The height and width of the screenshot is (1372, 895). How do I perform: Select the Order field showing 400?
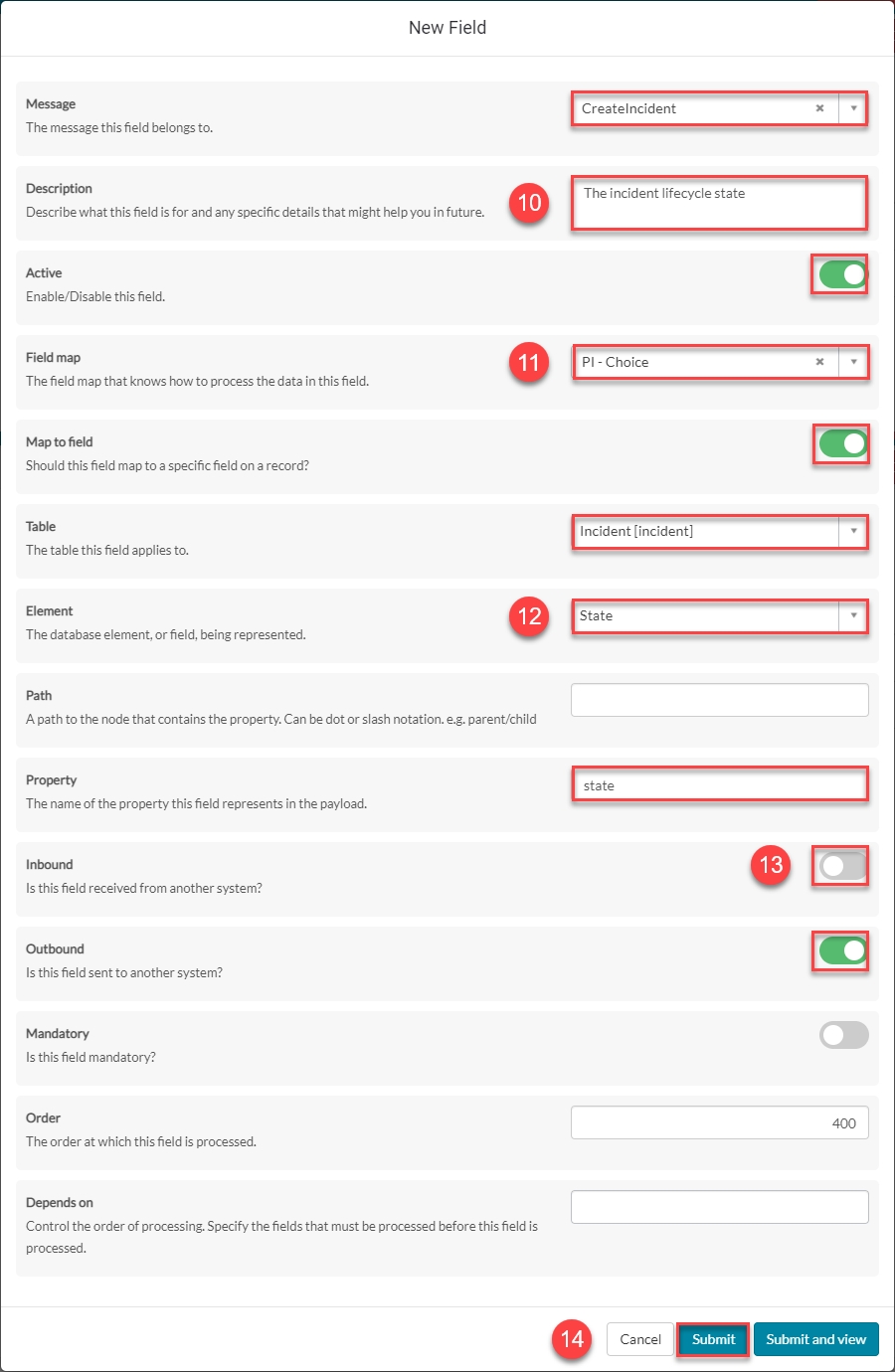(720, 1122)
